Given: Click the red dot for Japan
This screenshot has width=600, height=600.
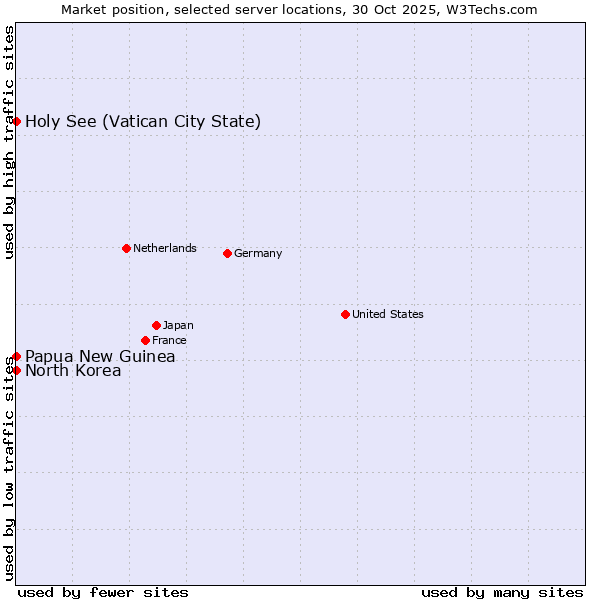Looking at the screenshot, I should (156, 325).
